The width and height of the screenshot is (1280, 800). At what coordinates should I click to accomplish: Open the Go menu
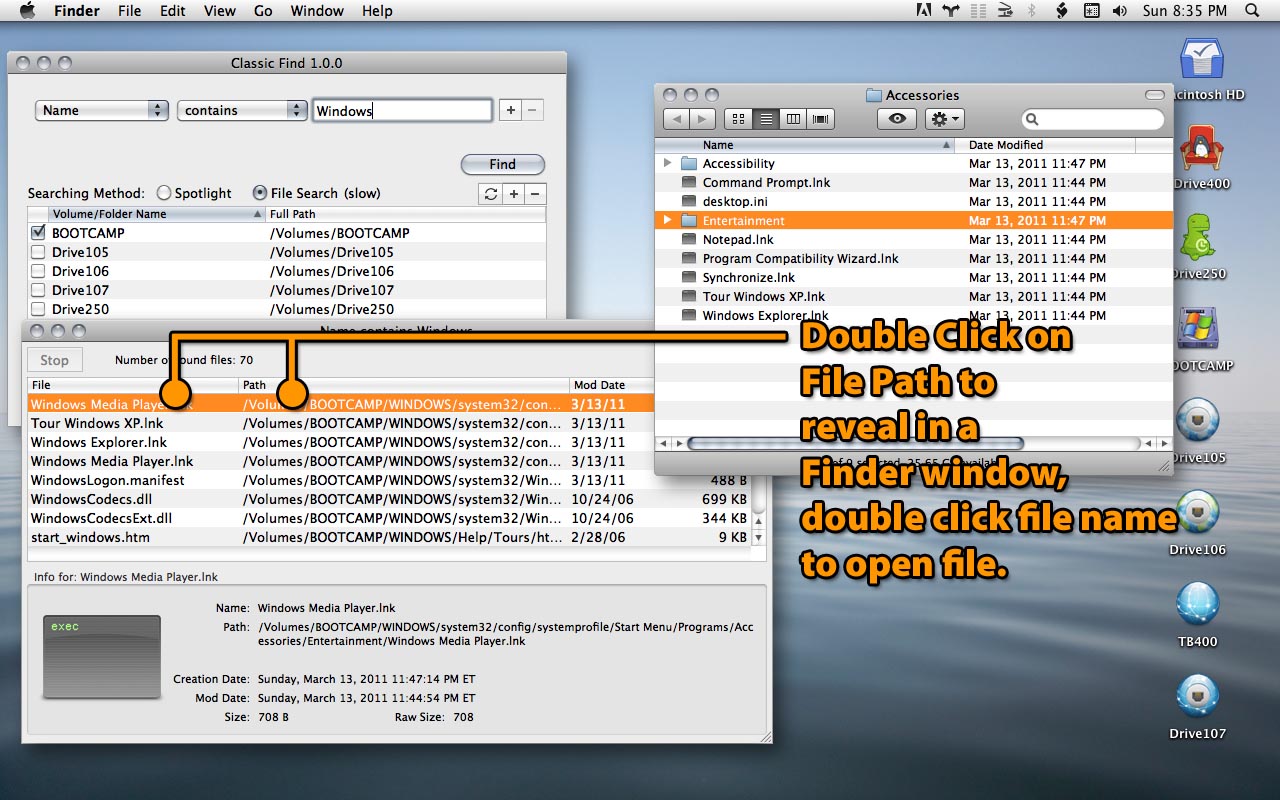pos(263,11)
